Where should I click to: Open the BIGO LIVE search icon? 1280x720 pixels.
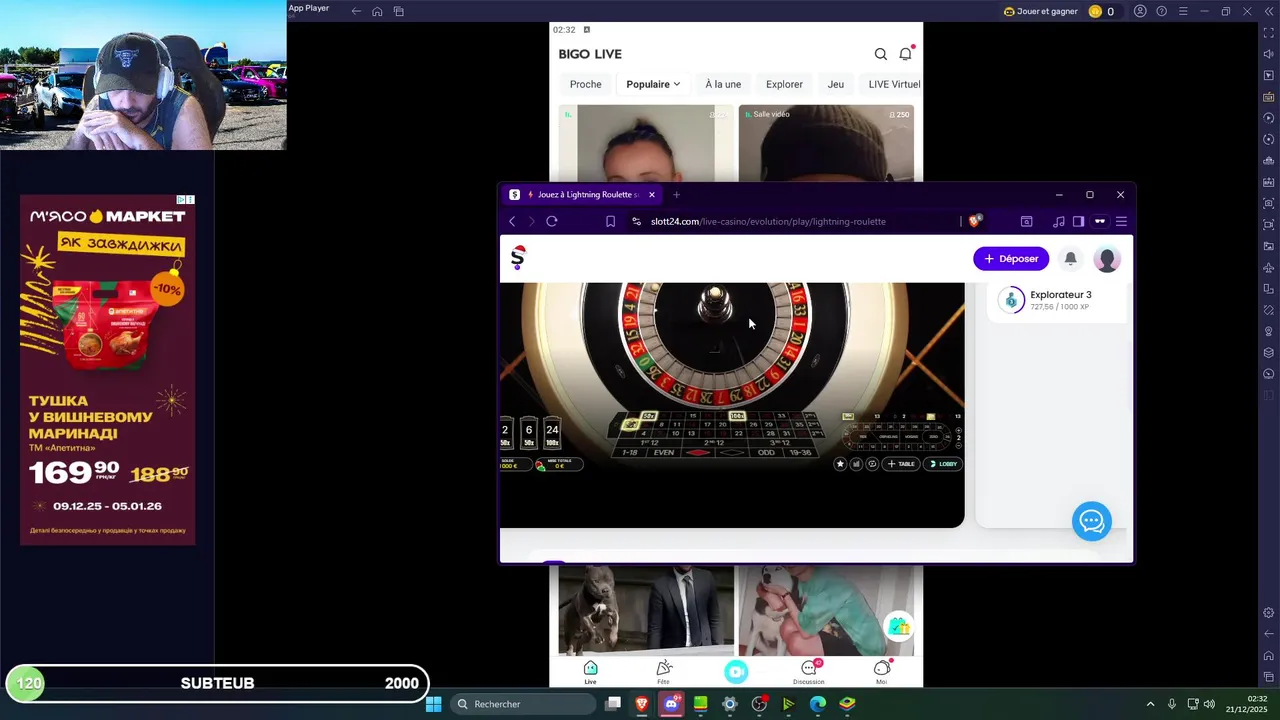[x=880, y=54]
